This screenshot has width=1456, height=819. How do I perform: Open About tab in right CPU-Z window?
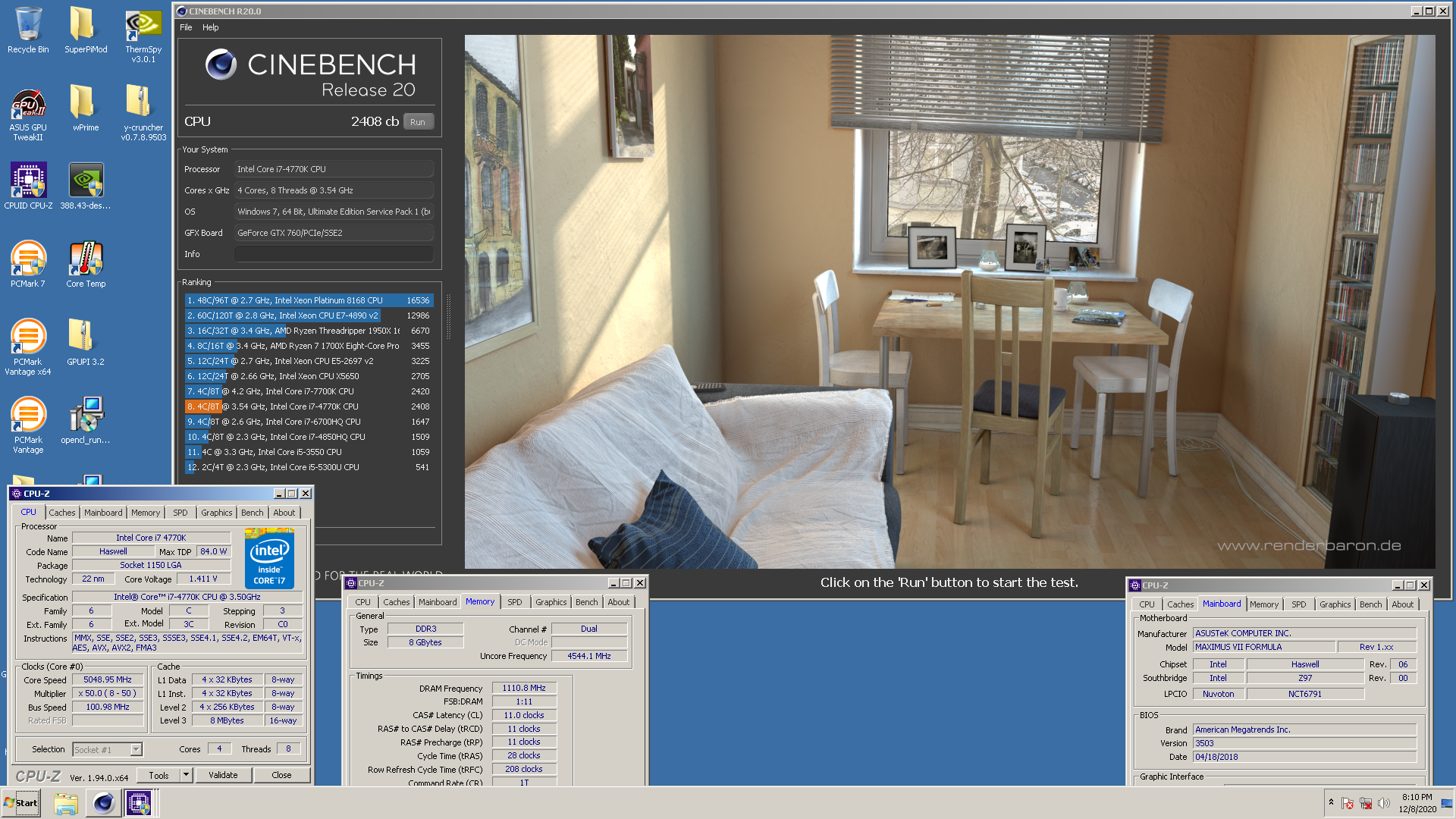(x=1403, y=604)
